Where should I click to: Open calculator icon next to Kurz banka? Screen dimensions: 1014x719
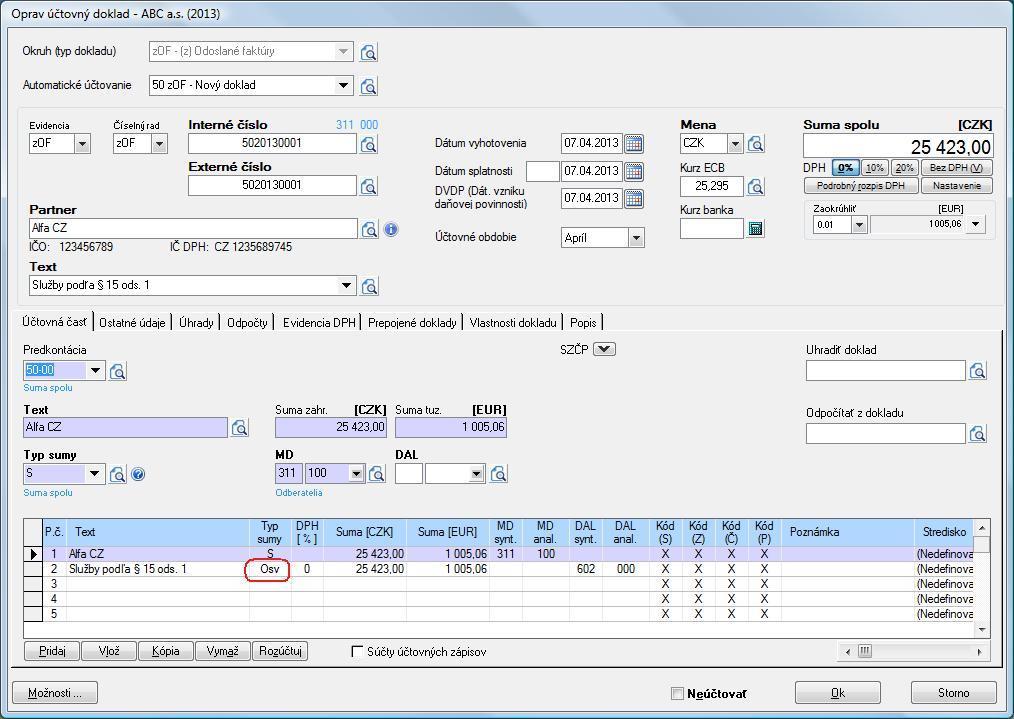click(x=755, y=228)
